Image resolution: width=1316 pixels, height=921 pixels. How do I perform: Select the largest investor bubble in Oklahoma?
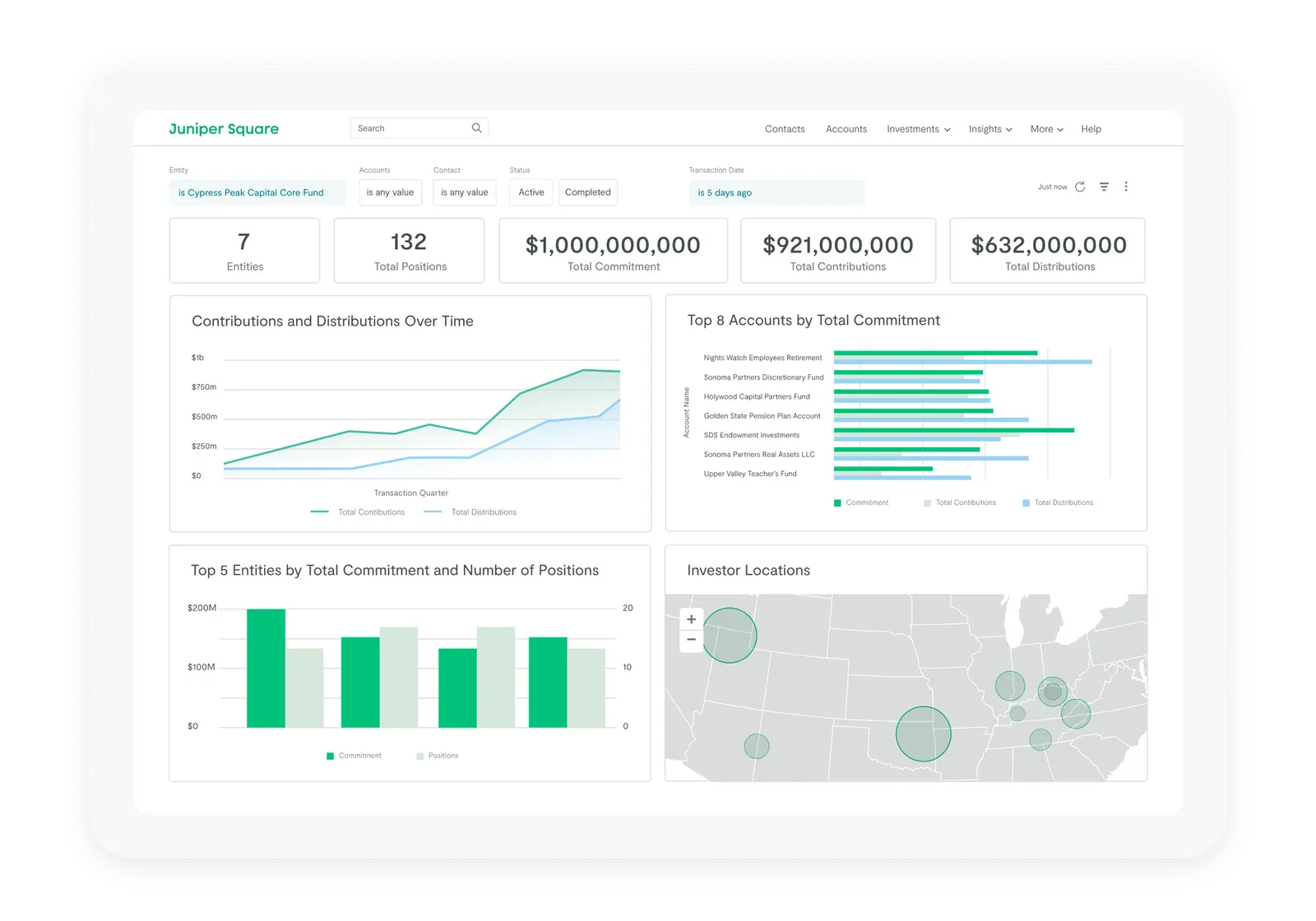click(923, 733)
